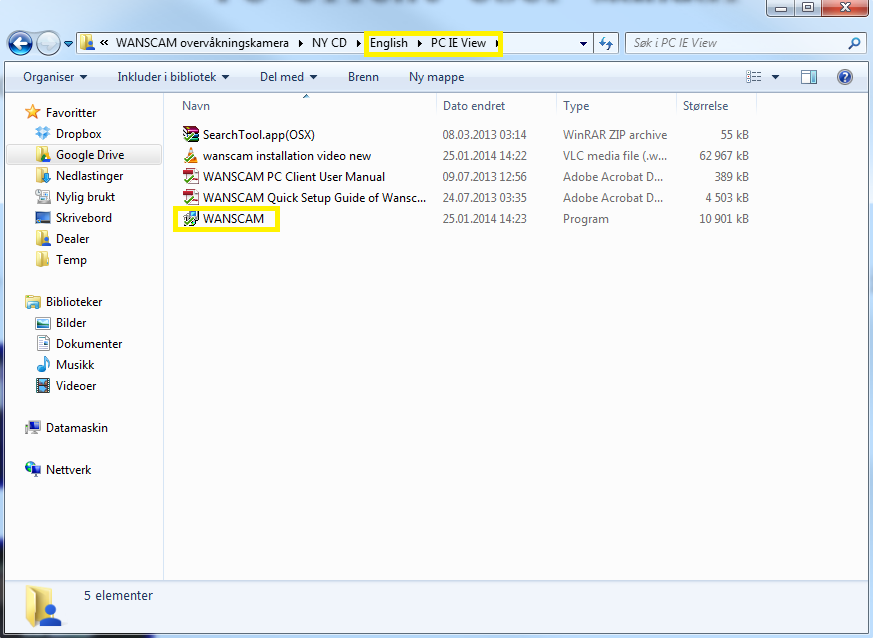Expand the address bar history dropdown

coord(583,43)
